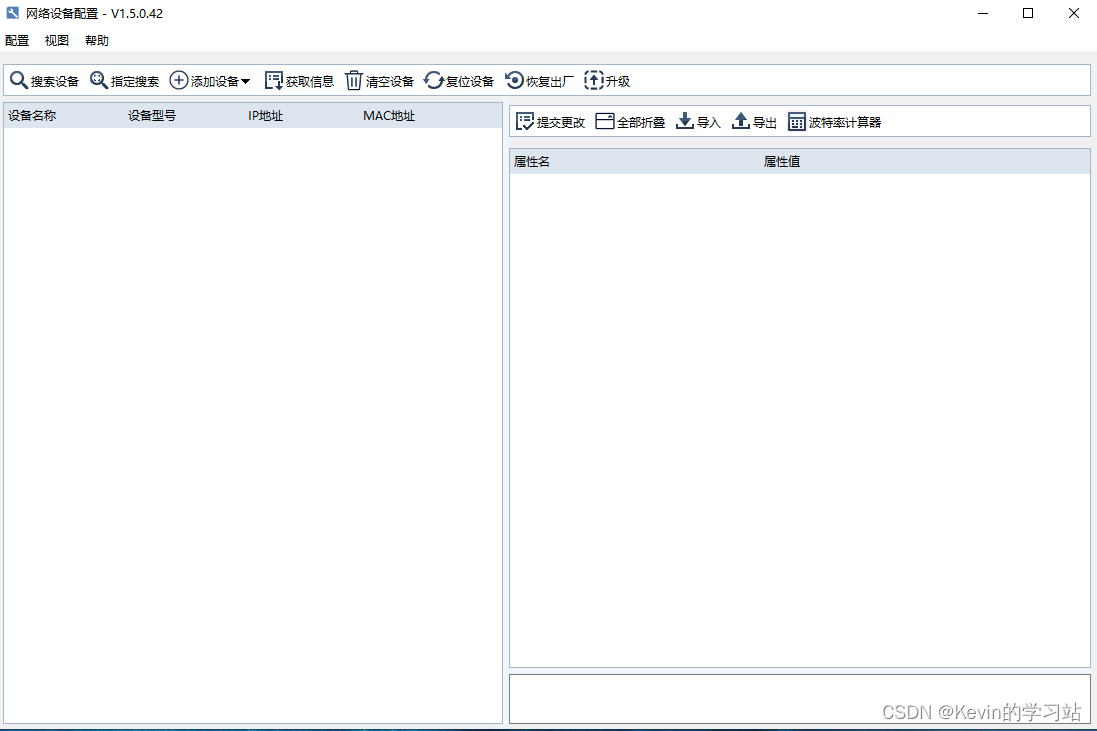The image size is (1097, 731).
Task: Click the 清空设备 clear devices trash icon
Action: [x=380, y=80]
